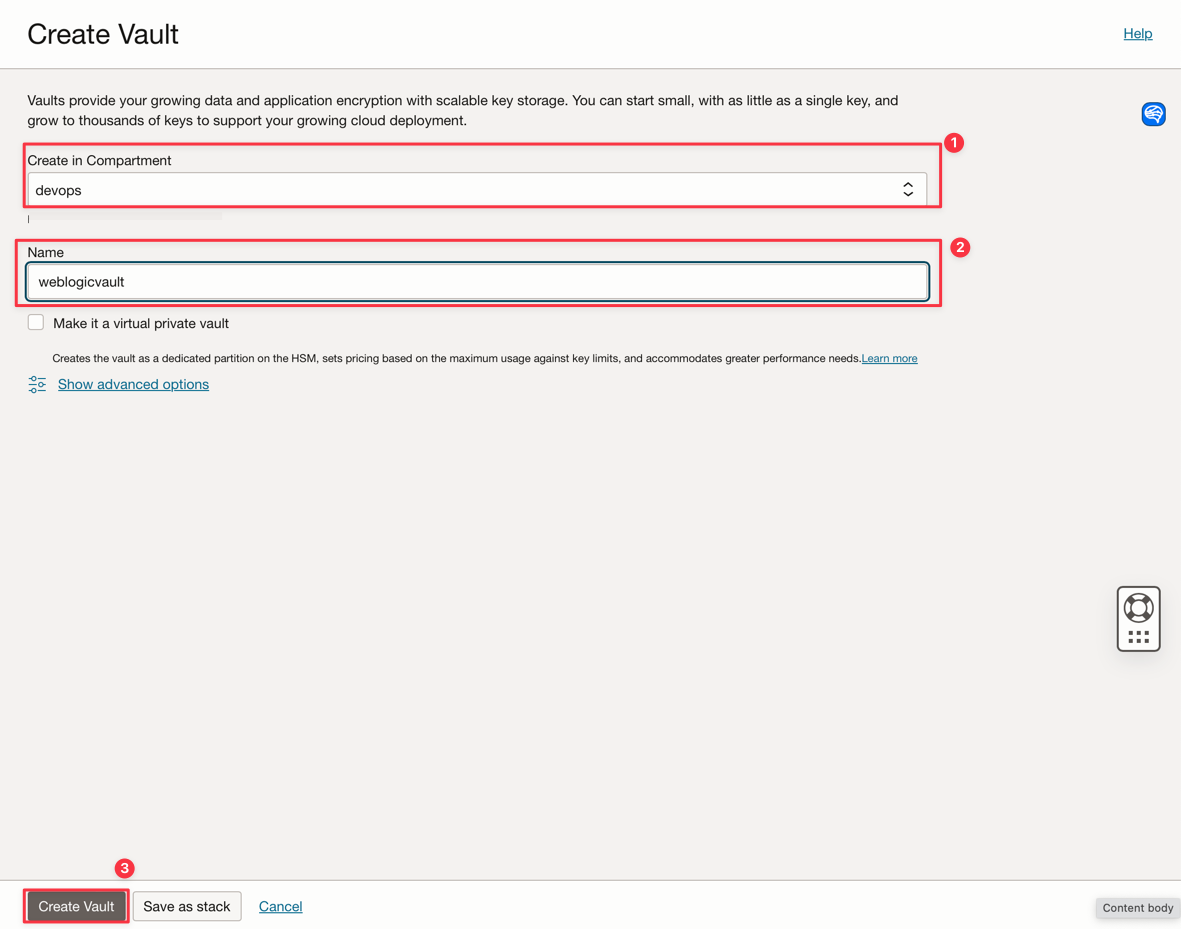
Task: Click the Save as stack button
Action: click(187, 906)
